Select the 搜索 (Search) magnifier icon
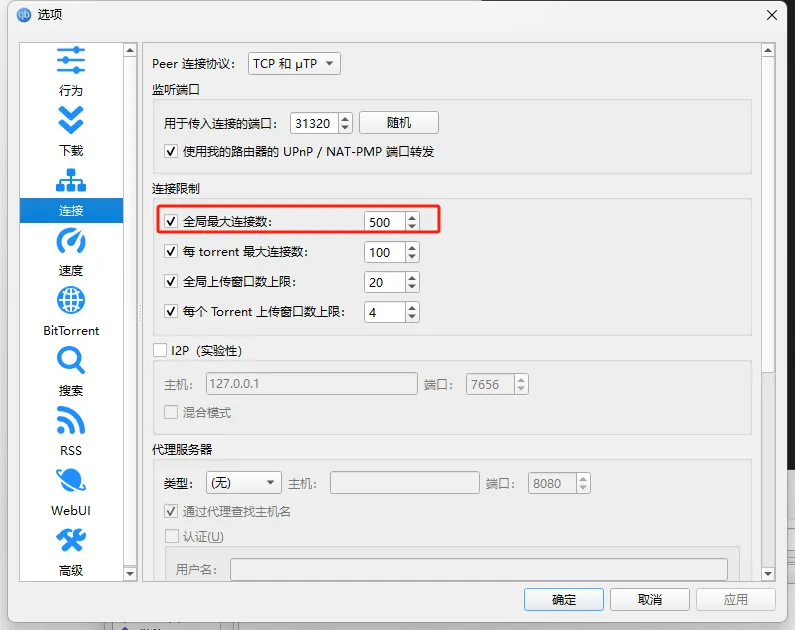This screenshot has height=630, width=795. 71,360
